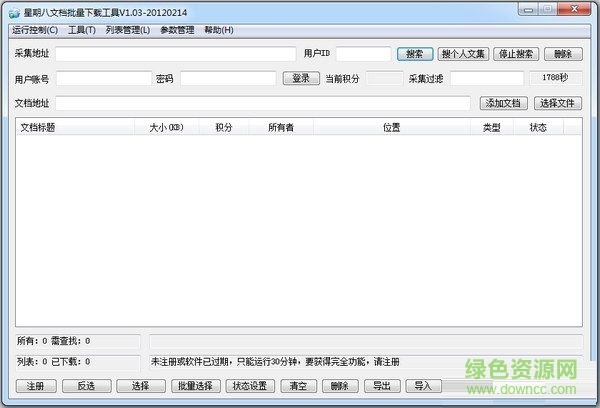Click the 1788秒 countdown text
The width and height of the screenshot is (600, 408).
[x=555, y=78]
